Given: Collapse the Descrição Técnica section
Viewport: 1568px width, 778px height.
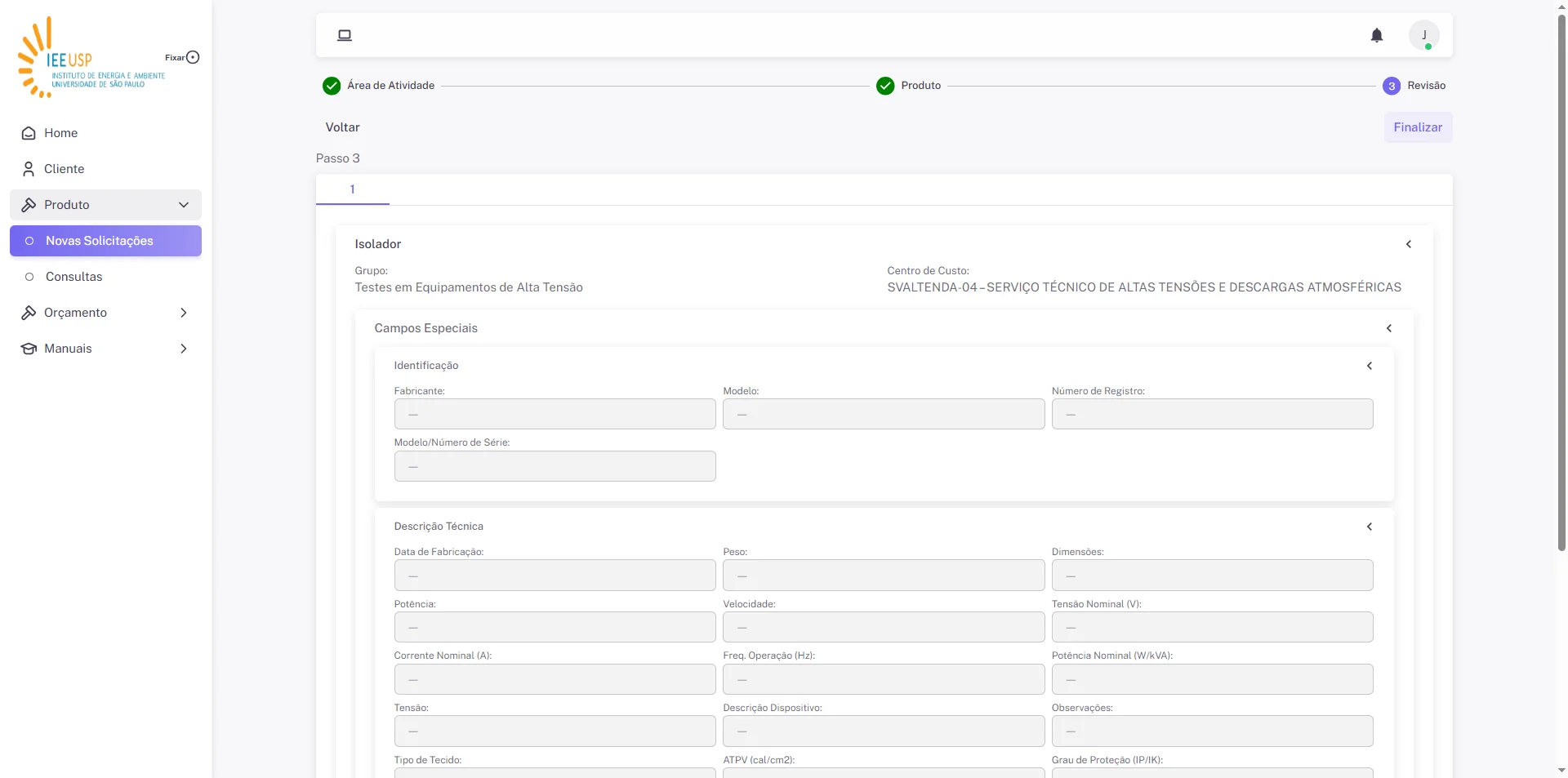Looking at the screenshot, I should tap(1370, 527).
